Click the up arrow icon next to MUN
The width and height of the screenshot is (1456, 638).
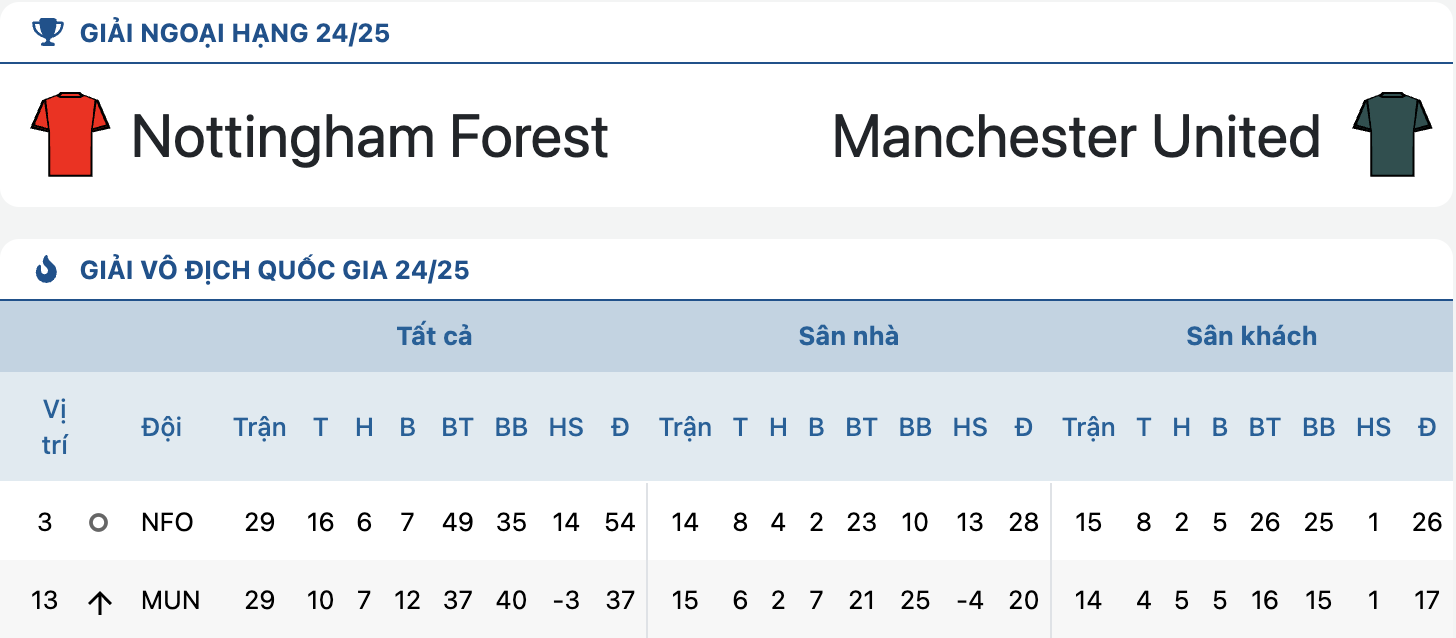click(98, 601)
